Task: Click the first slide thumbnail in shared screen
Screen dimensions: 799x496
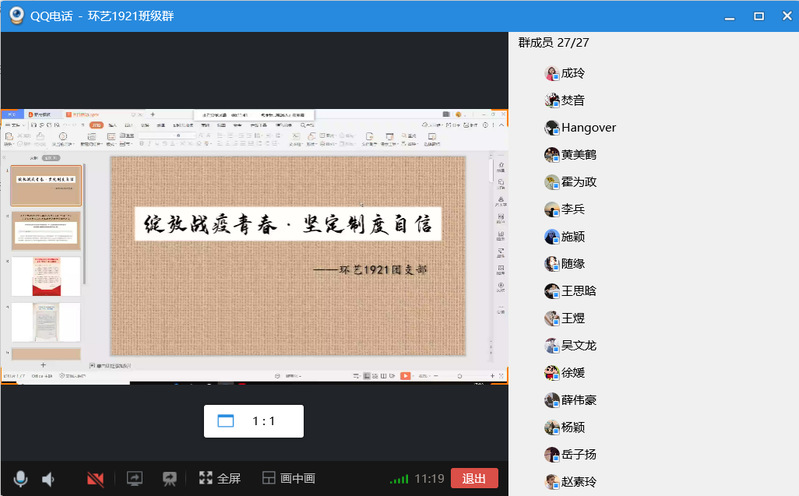Action: pyautogui.click(x=46, y=185)
